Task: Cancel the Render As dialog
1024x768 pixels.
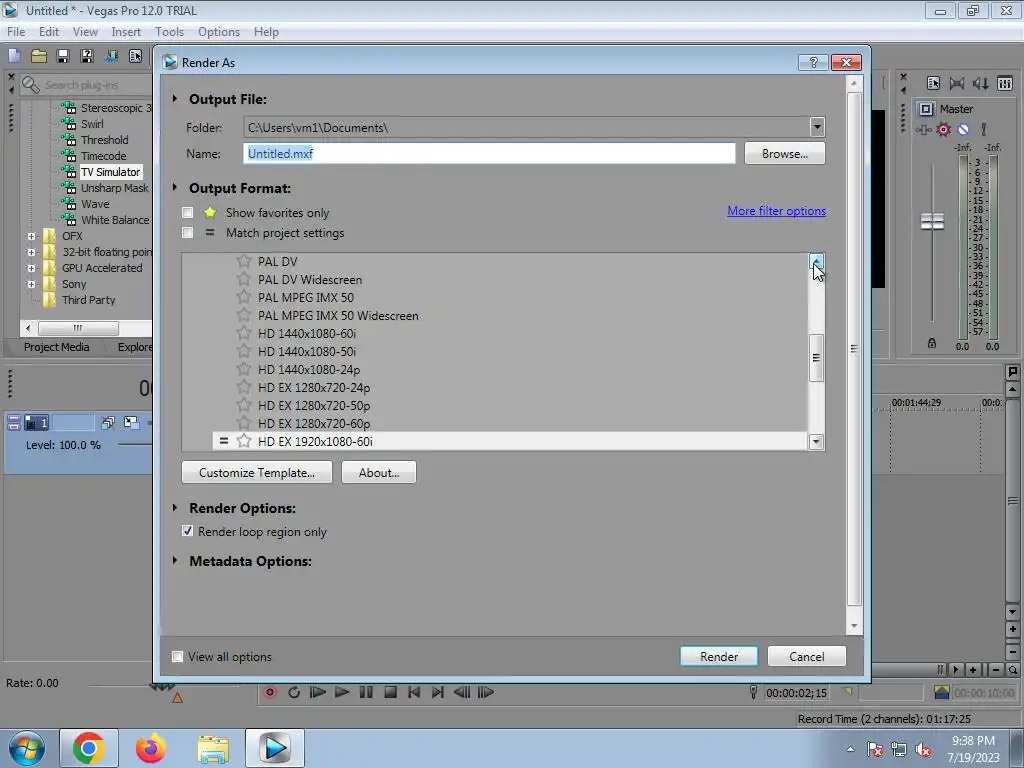Action: (x=807, y=656)
